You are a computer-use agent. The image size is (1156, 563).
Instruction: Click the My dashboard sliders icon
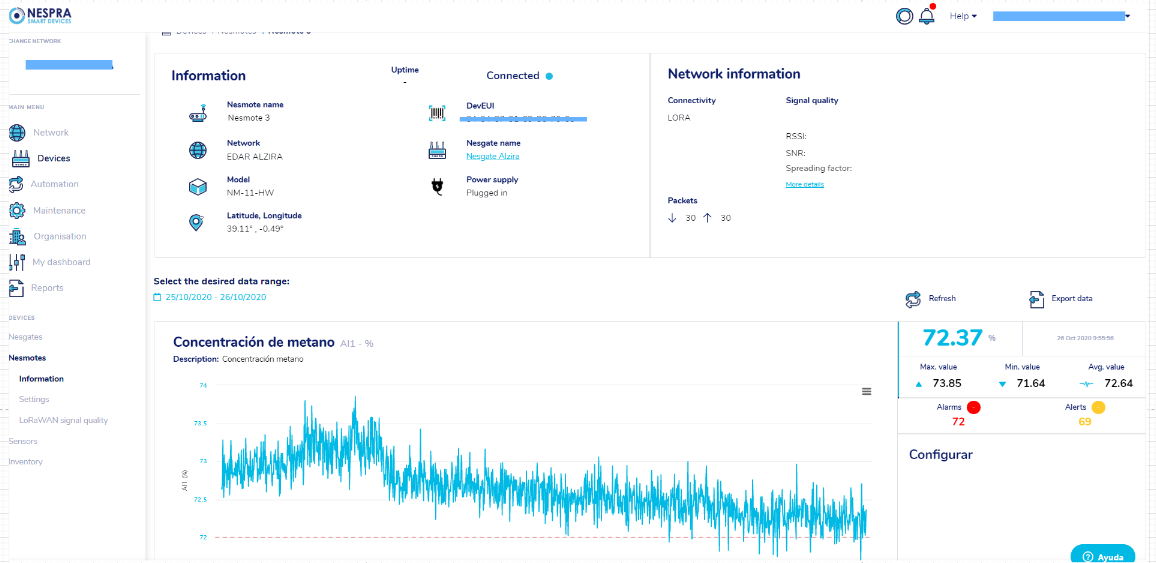17,262
